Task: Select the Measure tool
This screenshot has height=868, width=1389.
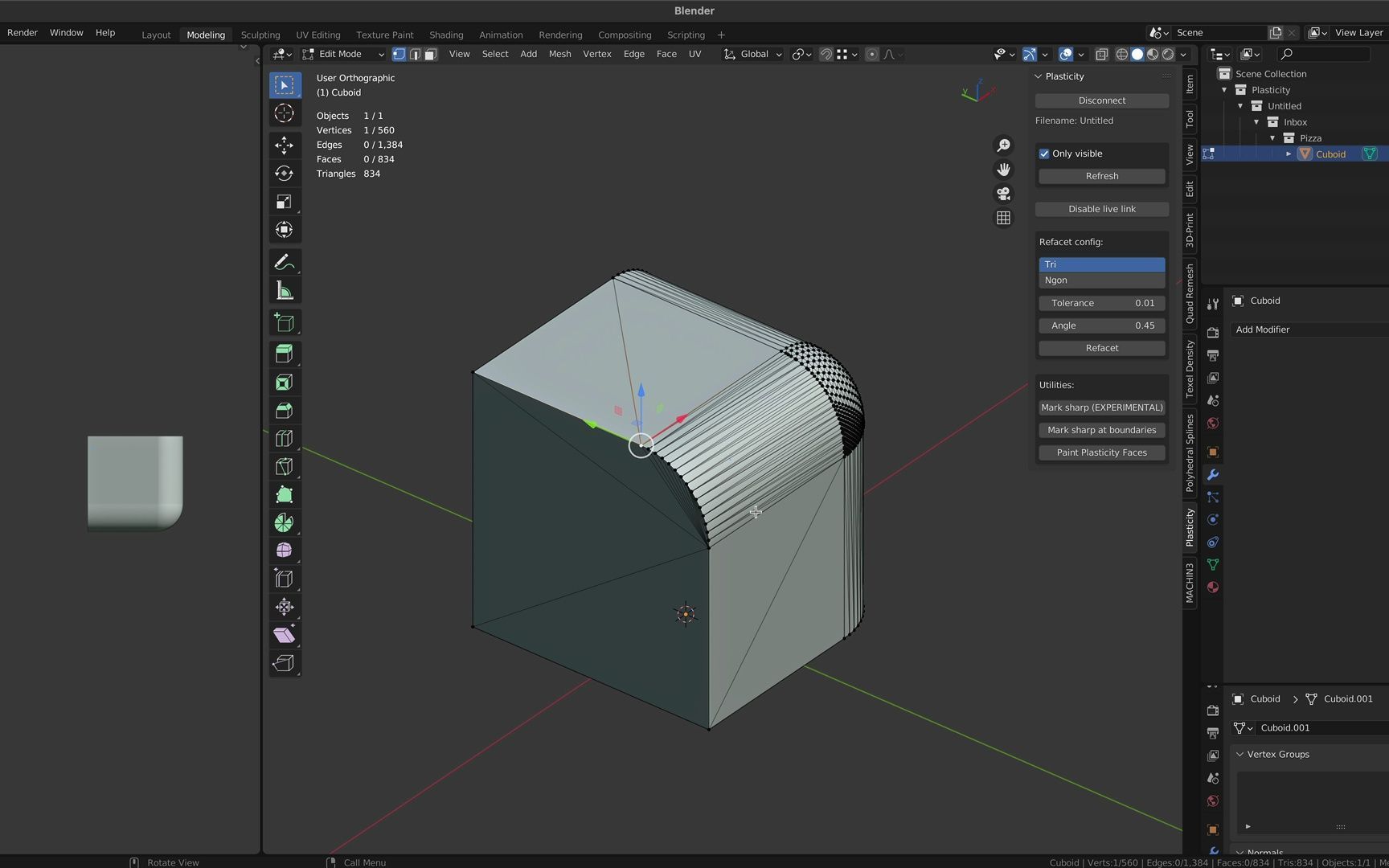Action: click(x=284, y=291)
